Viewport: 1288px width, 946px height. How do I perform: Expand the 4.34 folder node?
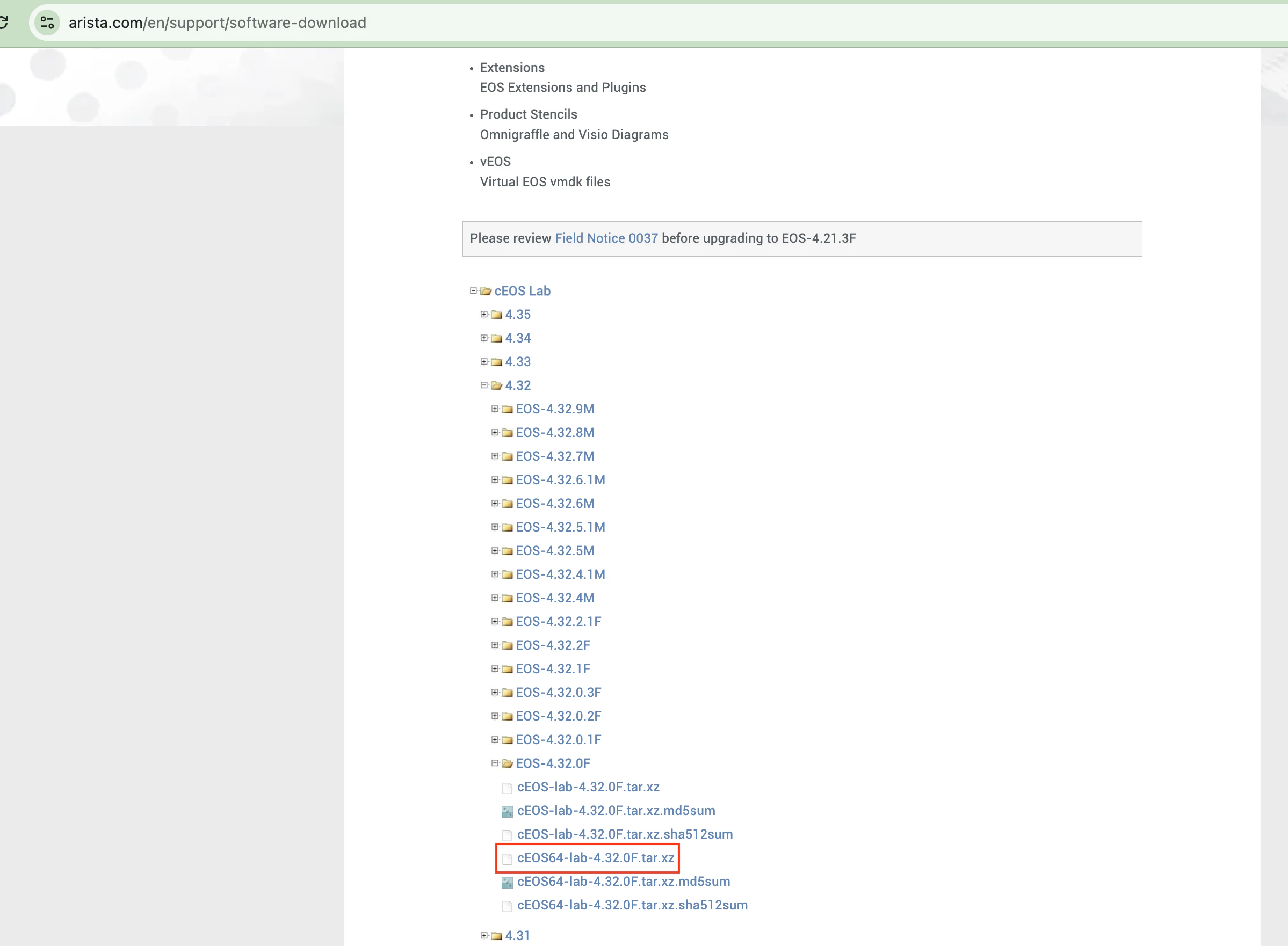[x=484, y=338]
